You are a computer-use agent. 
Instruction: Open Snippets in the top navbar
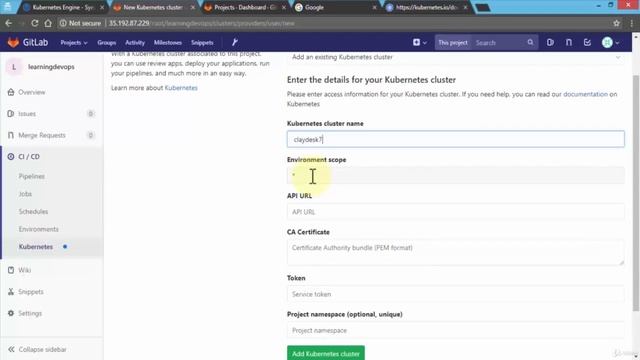click(x=202, y=42)
